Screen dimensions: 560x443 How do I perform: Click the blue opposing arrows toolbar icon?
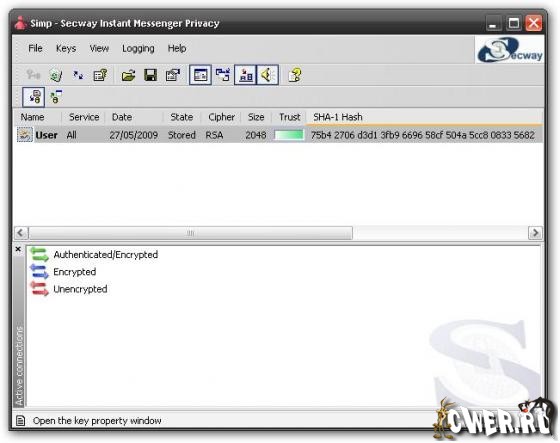coord(78,75)
